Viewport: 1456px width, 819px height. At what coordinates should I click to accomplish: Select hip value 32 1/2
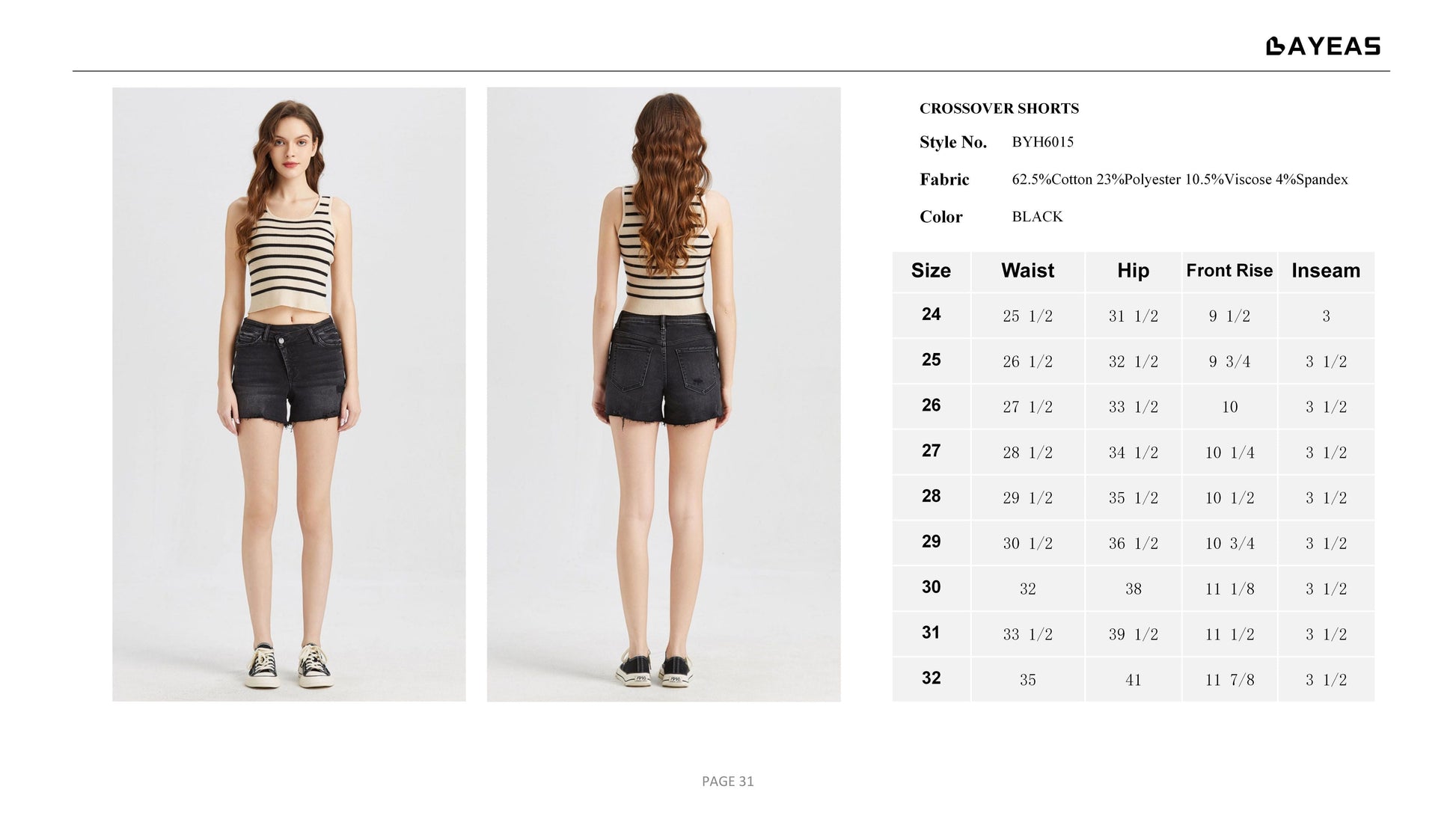coord(1133,362)
